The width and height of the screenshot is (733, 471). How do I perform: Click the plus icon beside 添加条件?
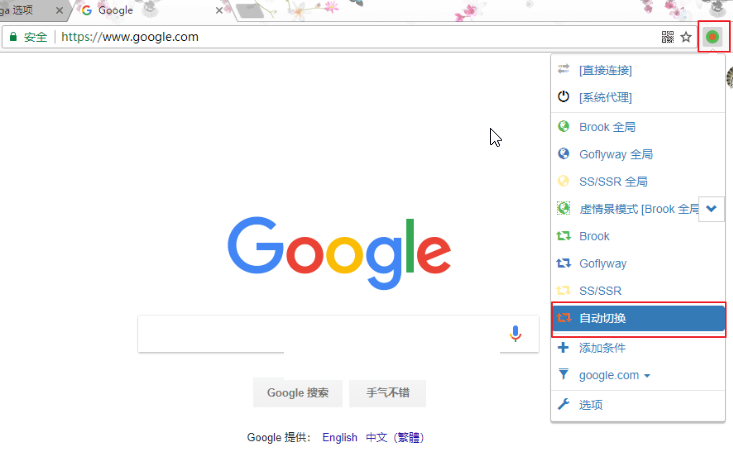[x=564, y=348]
